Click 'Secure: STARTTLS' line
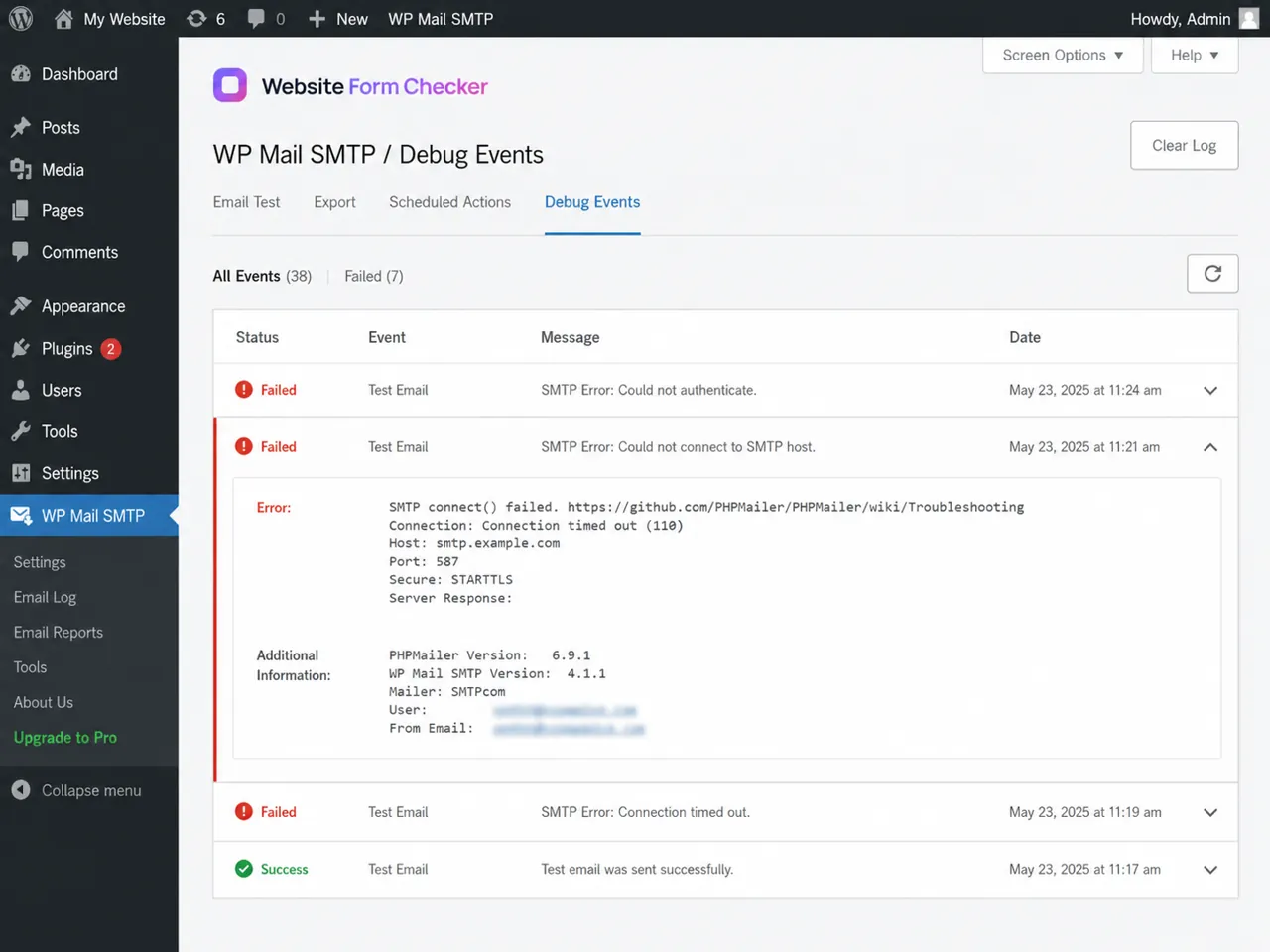 click(451, 580)
